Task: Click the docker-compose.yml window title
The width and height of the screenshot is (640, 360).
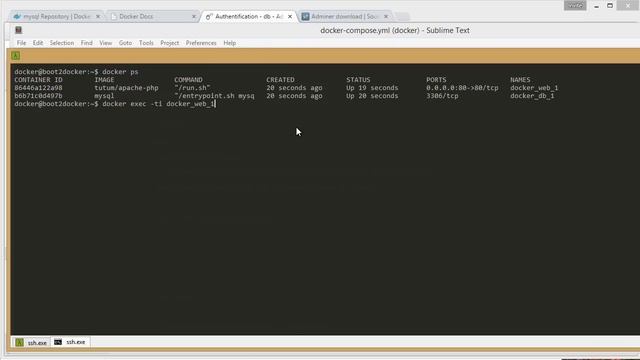Action: click(395, 30)
